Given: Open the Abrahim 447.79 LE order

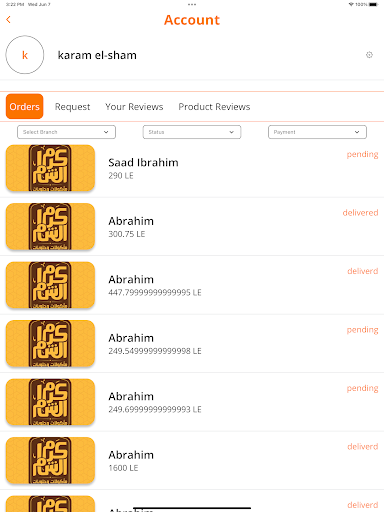Looking at the screenshot, I should point(192,285).
